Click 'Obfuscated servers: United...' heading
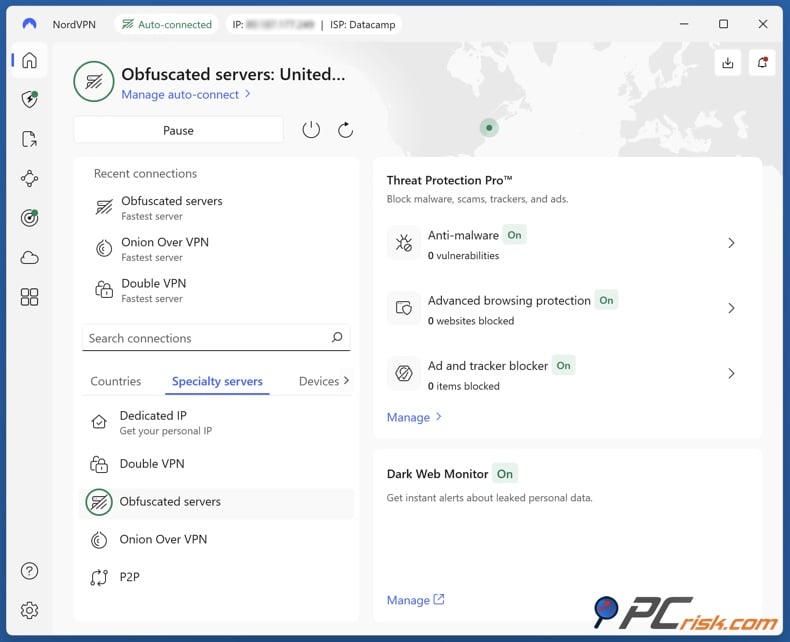 (233, 74)
